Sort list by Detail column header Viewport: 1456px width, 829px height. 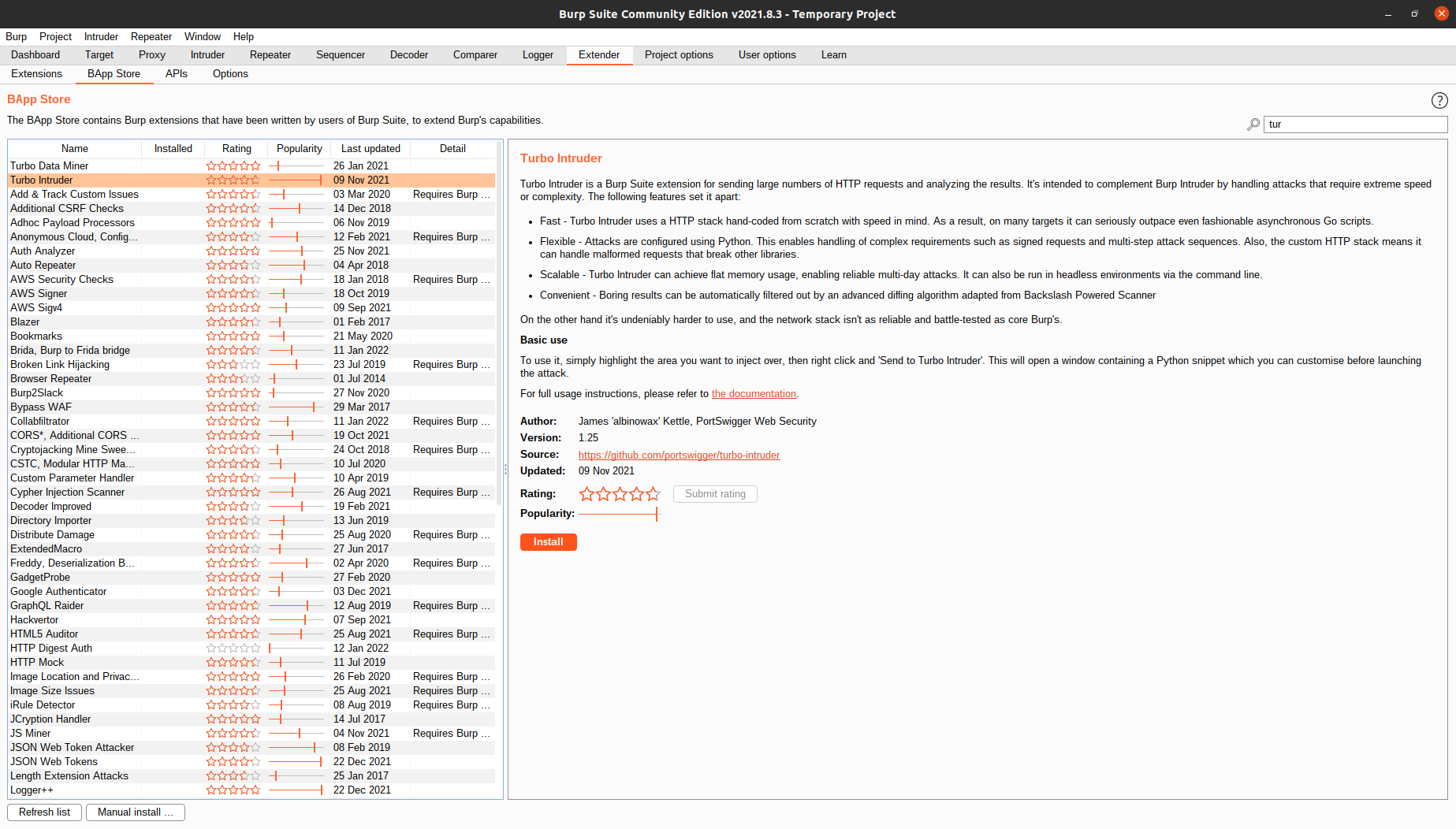452,149
